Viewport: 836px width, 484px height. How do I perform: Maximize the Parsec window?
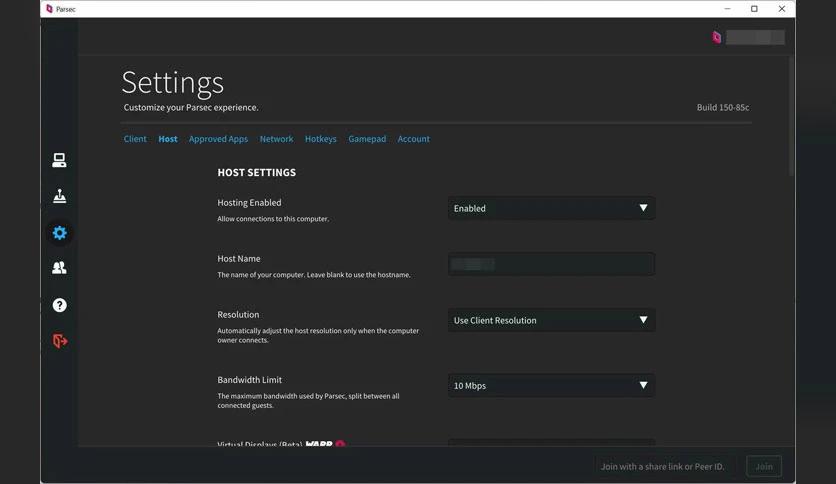pyautogui.click(x=754, y=9)
